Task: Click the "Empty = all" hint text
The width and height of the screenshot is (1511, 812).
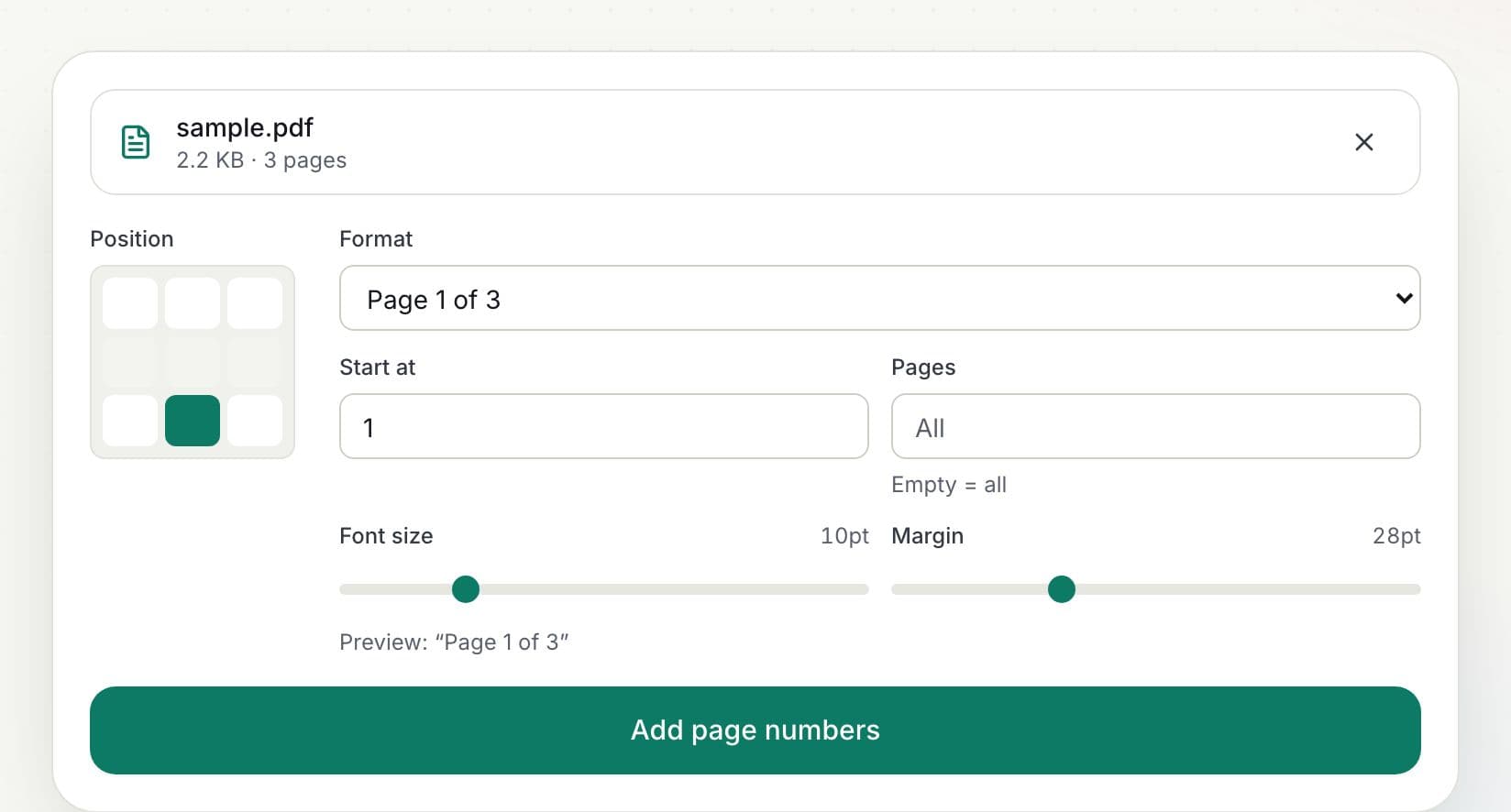Action: point(949,485)
